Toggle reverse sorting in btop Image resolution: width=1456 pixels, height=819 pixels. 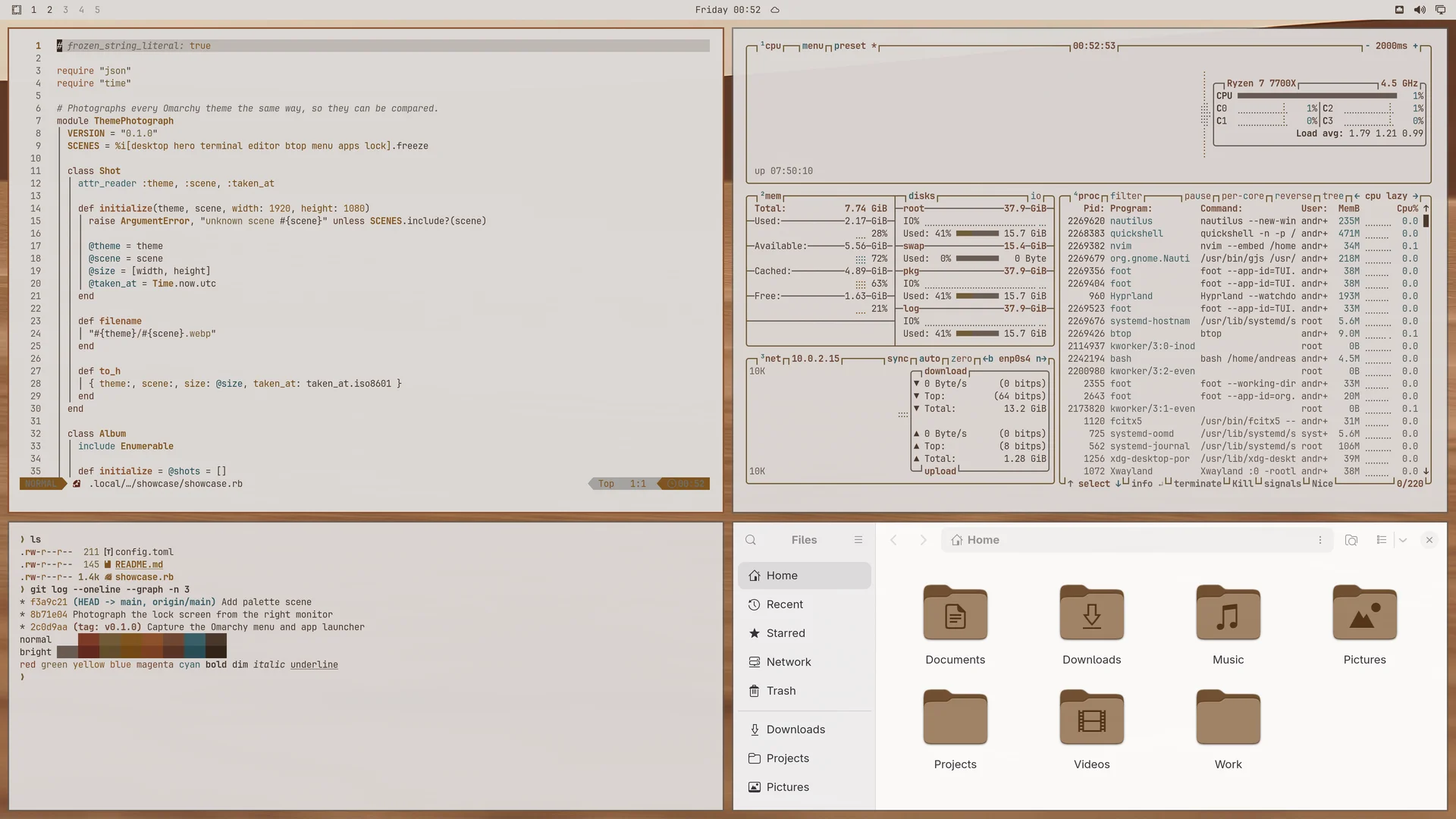[1293, 196]
